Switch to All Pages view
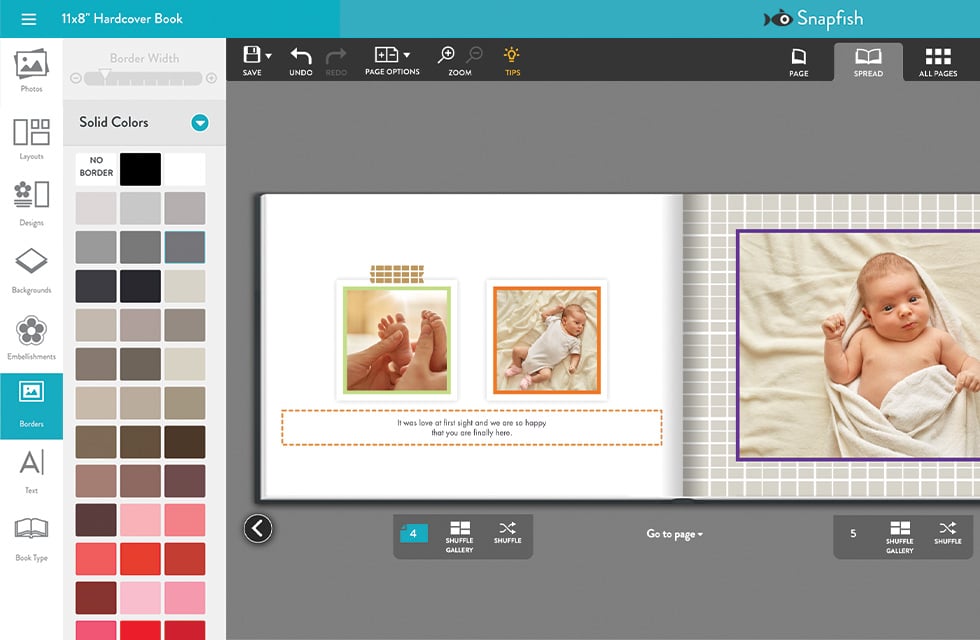This screenshot has width=980, height=640. [x=938, y=60]
